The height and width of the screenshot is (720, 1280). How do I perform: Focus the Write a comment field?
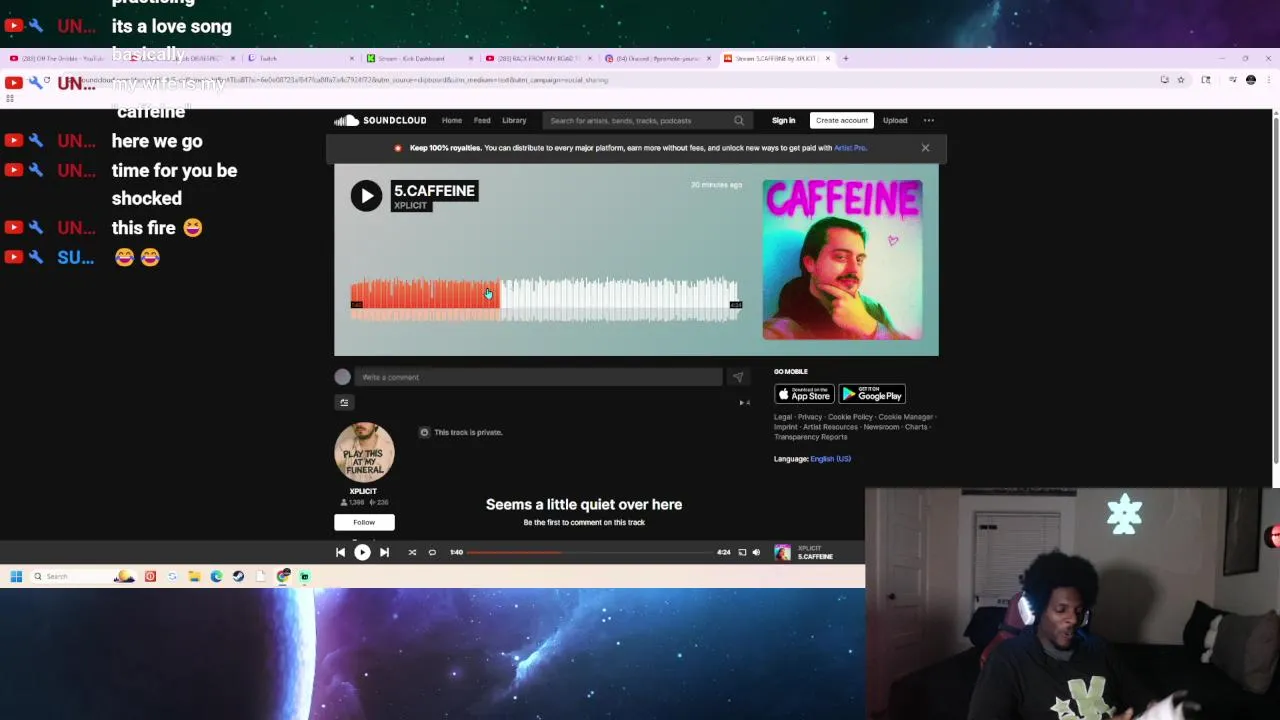coord(538,377)
